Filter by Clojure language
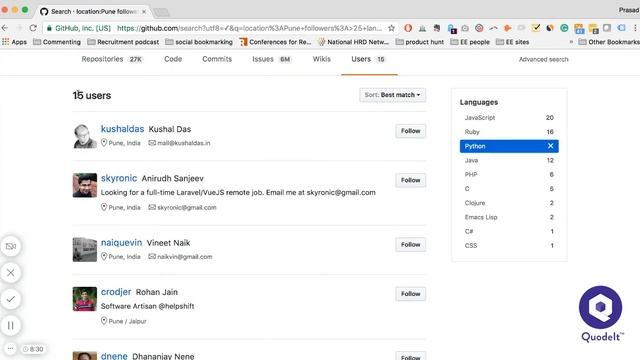The image size is (640, 360). [509, 203]
